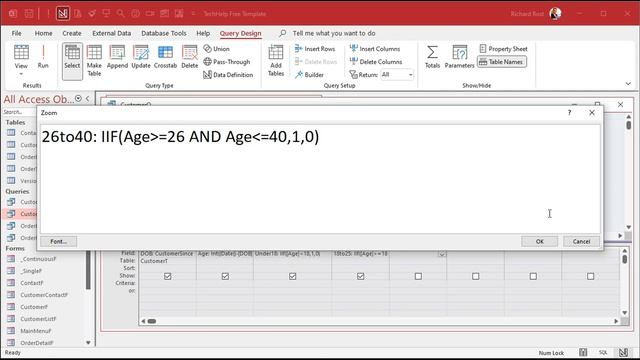This screenshot has width=640, height=360.
Task: Open the Help ribbon tab
Action: pos(203,33)
